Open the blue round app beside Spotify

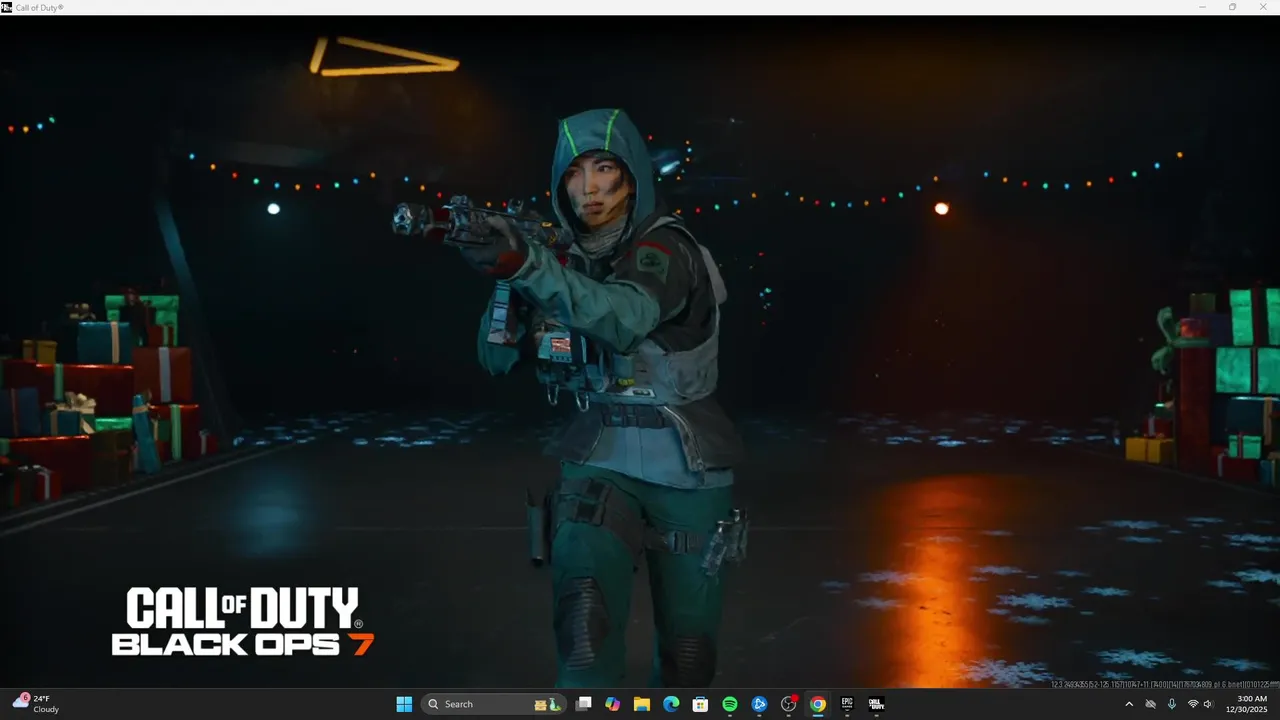[x=759, y=704]
